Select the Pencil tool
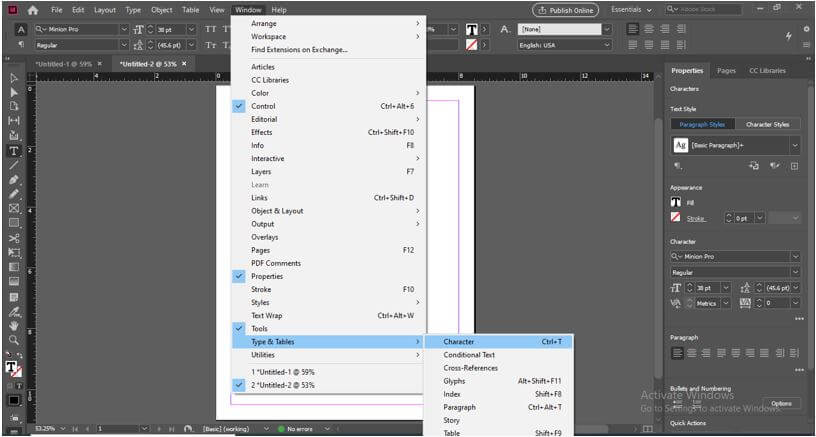The width and height of the screenshot is (816, 437). 14,194
